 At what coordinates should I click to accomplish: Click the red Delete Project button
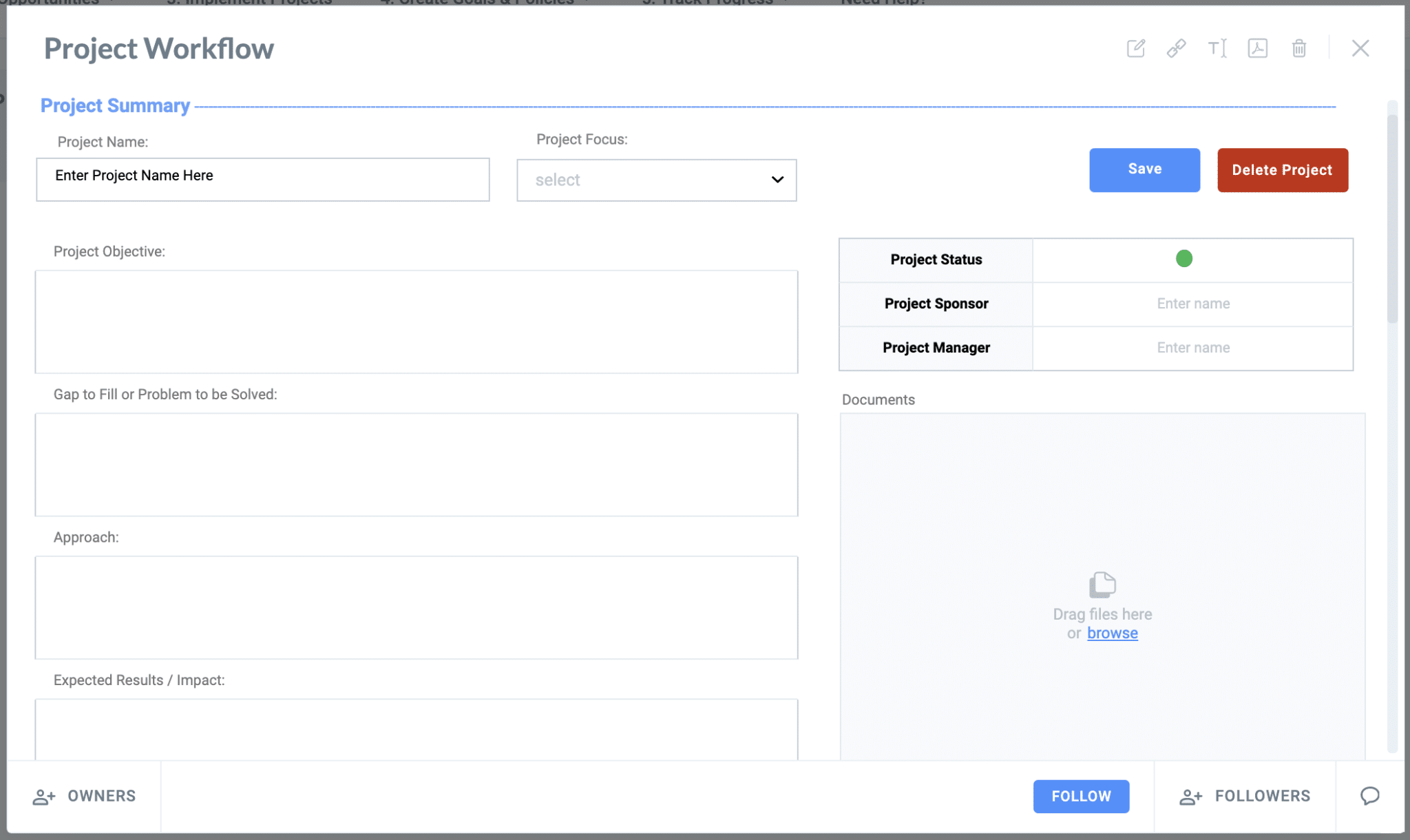(1282, 170)
